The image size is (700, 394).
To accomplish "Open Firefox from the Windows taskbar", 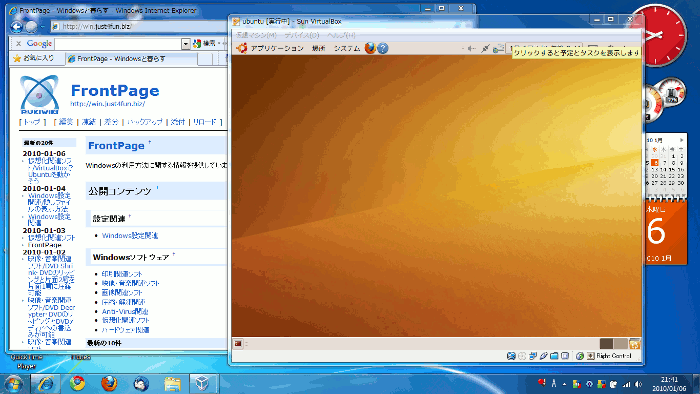I will (109, 384).
